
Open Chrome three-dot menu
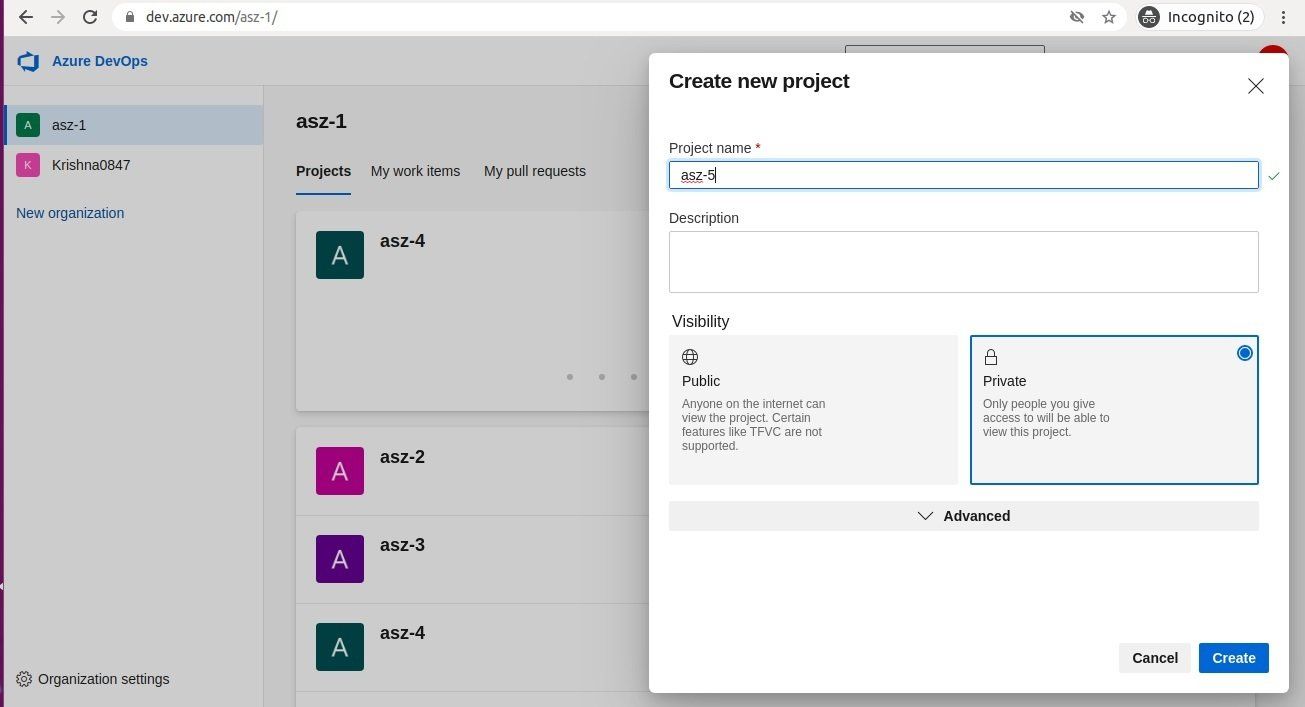(x=1283, y=17)
